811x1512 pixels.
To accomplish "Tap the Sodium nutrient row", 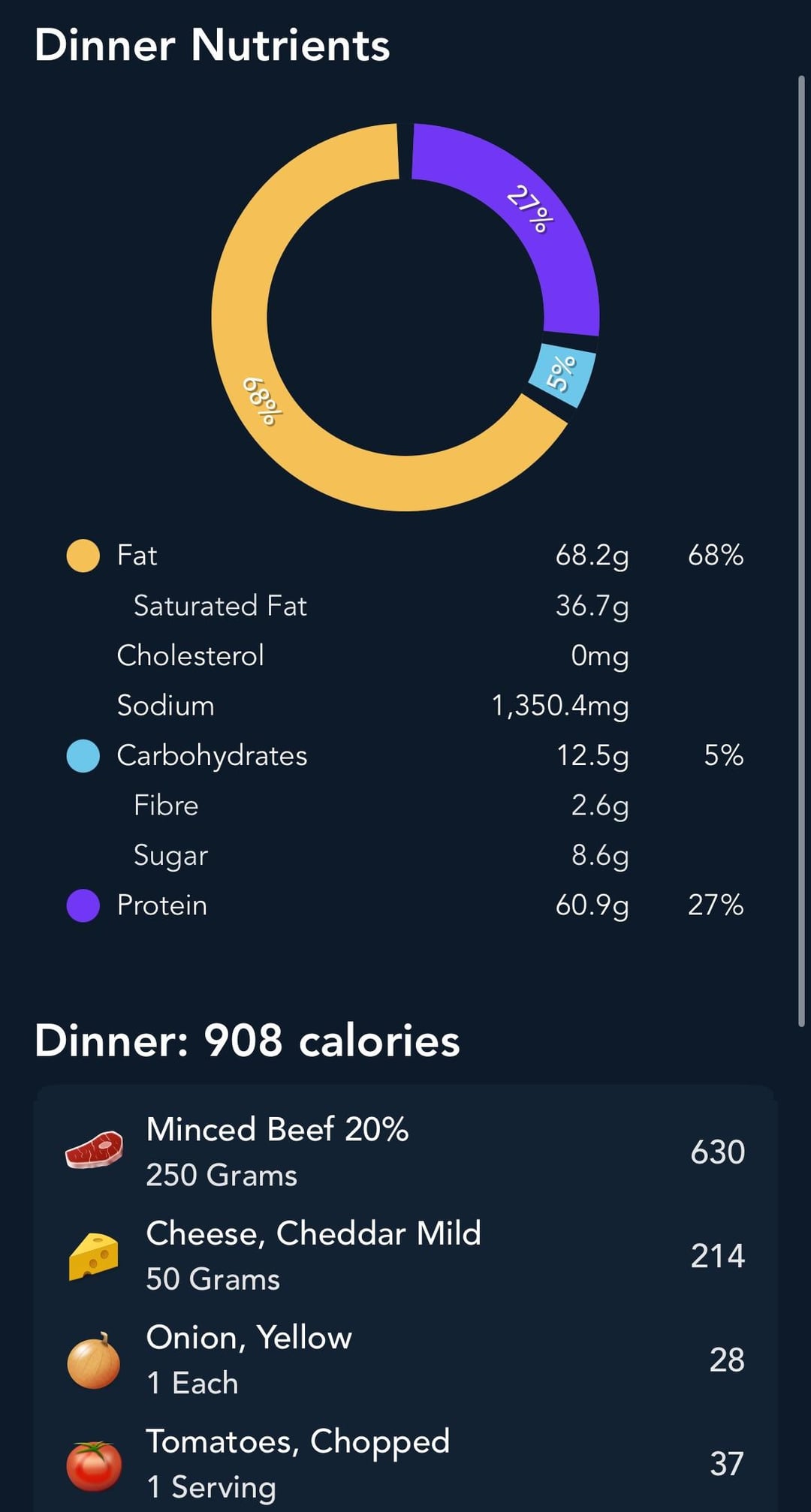I will (166, 706).
